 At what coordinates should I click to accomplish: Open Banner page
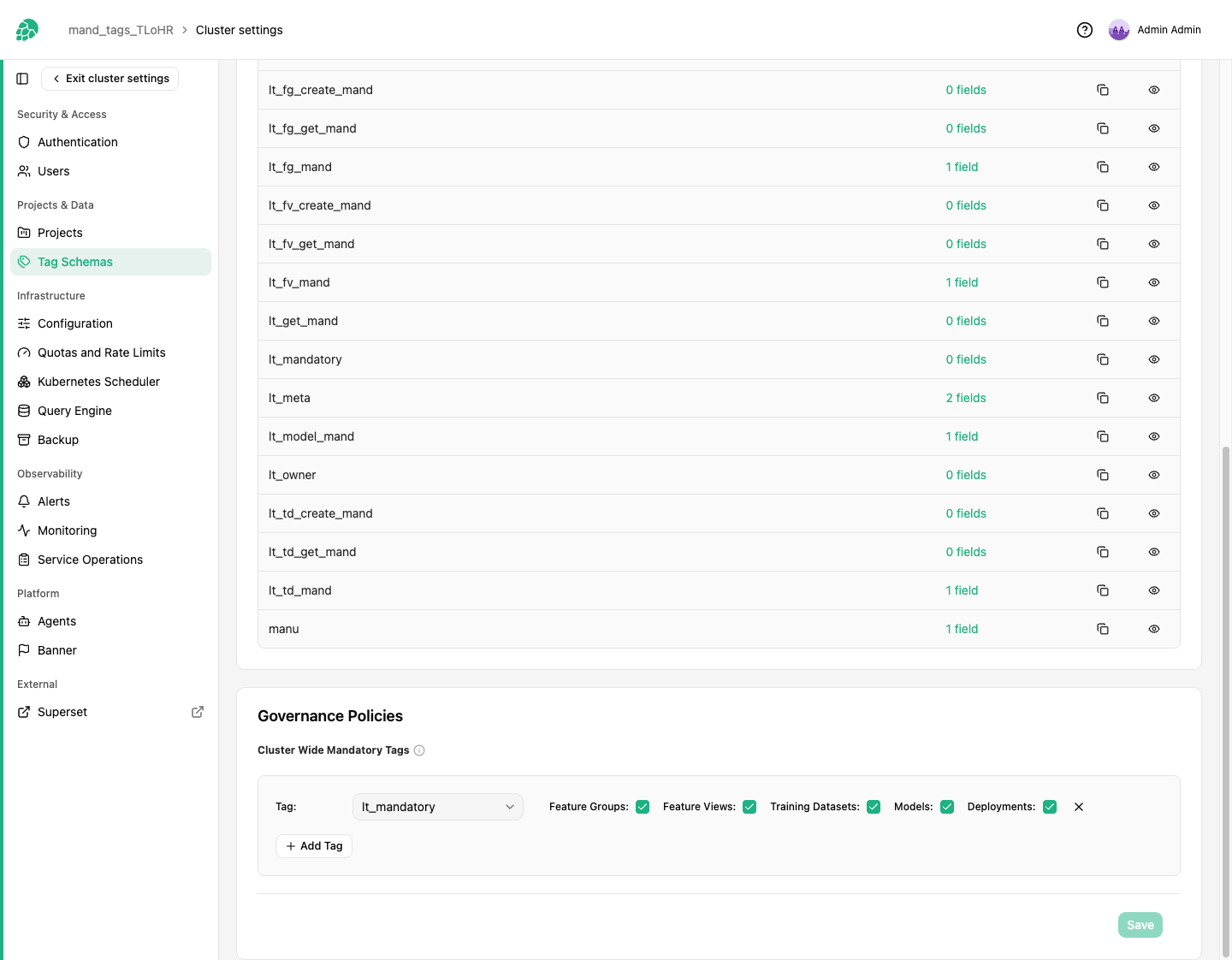110,650
